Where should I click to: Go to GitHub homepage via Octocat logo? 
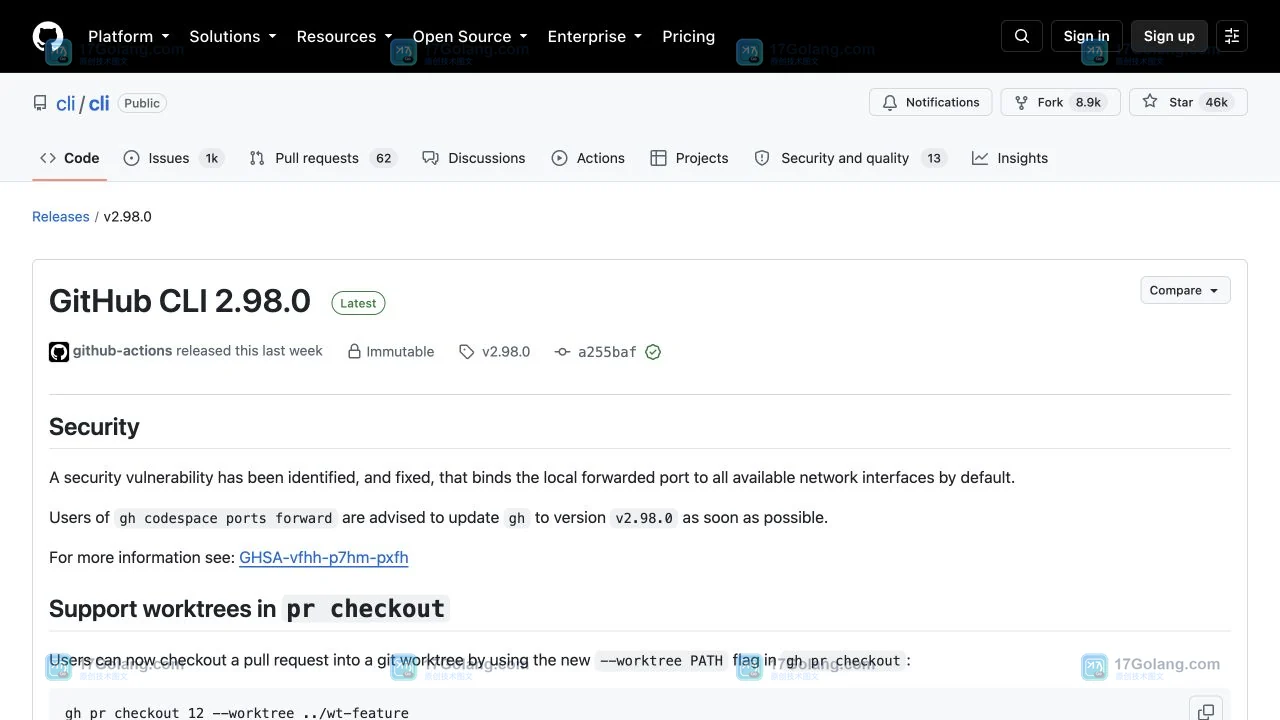[x=48, y=36]
